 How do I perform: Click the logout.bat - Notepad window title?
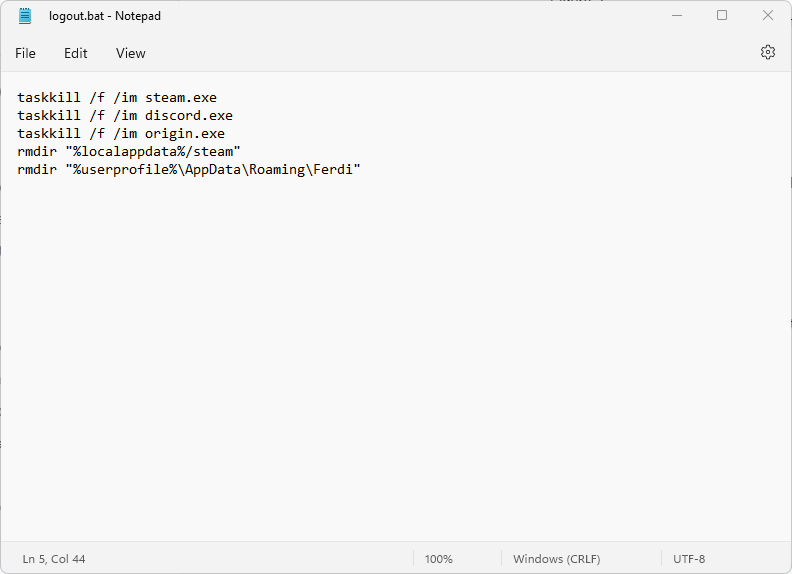click(105, 16)
